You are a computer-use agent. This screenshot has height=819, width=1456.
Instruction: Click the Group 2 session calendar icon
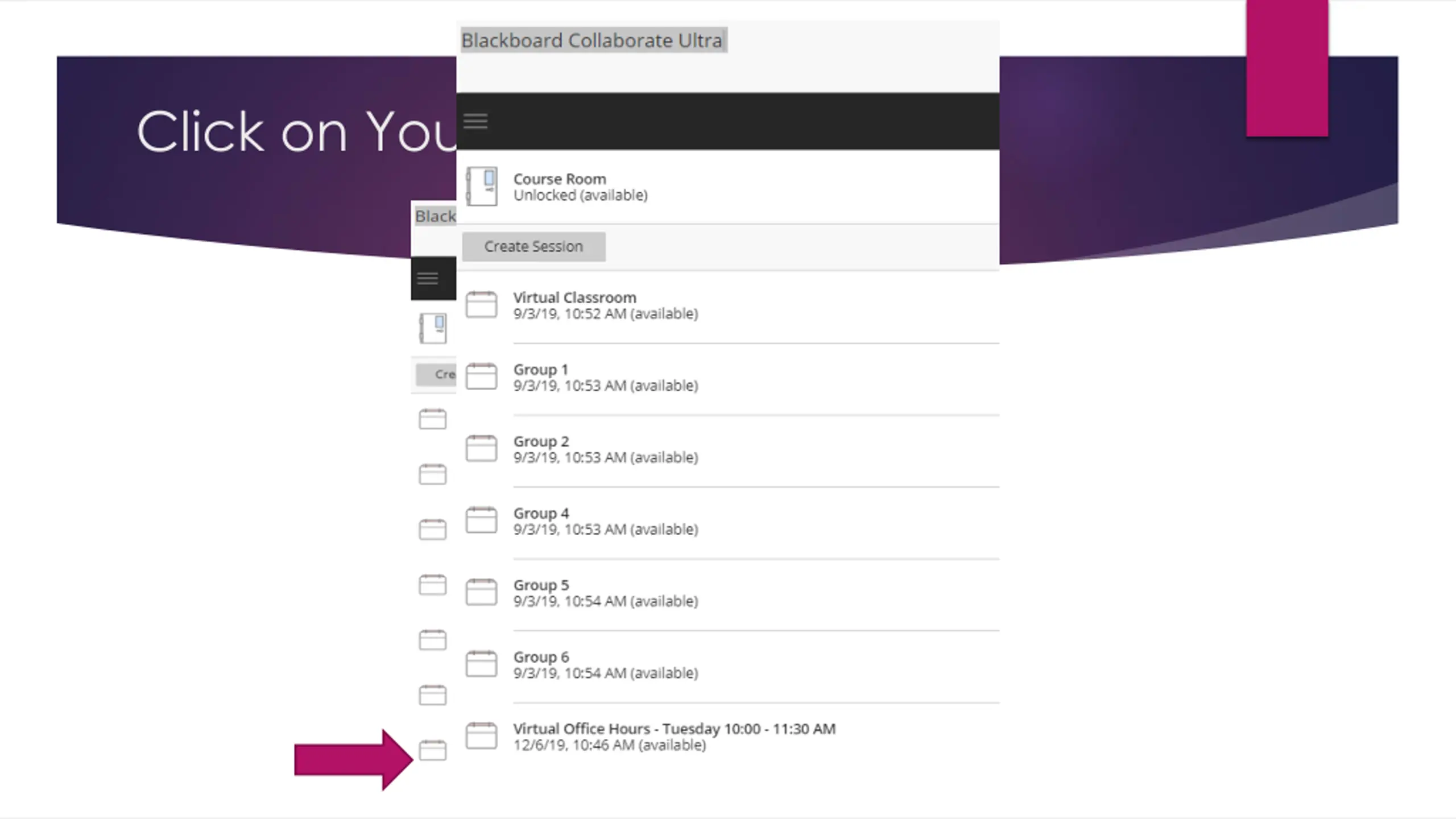click(481, 449)
